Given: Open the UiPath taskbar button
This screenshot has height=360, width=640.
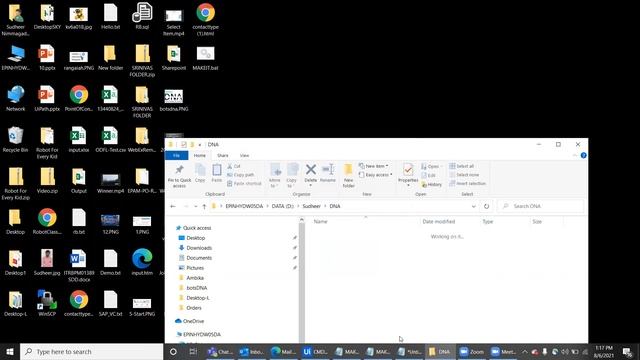Looking at the screenshot, I should point(315,351).
